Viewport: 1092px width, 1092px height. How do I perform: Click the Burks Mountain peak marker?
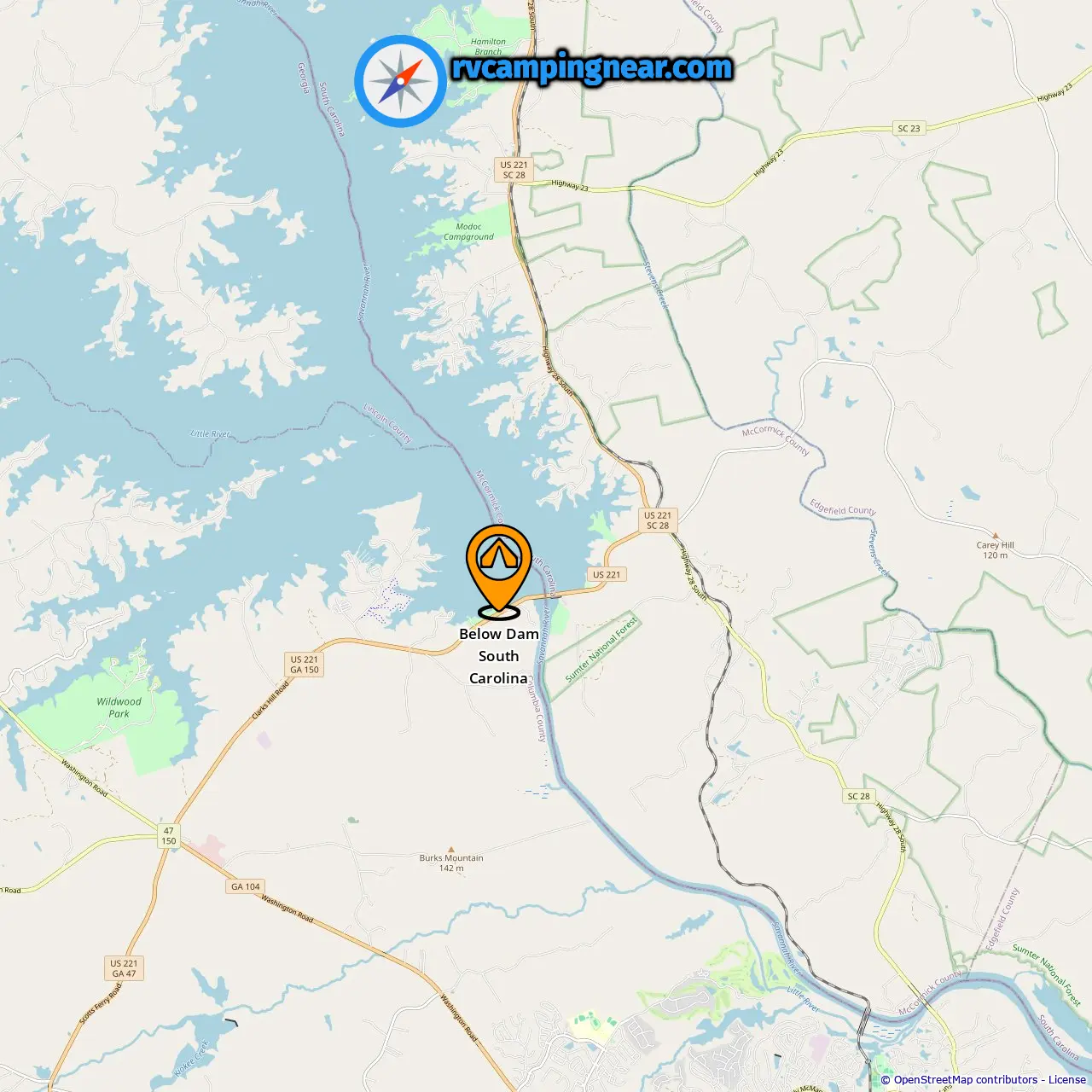[x=451, y=850]
